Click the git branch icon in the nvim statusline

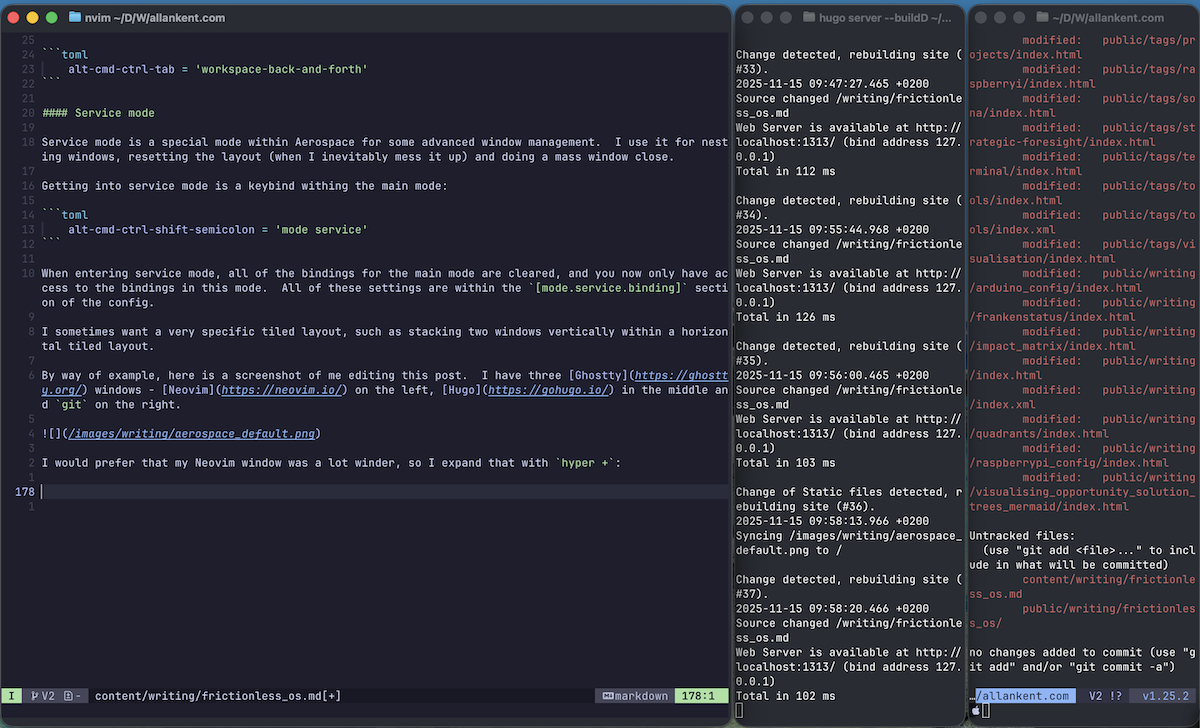[35, 696]
